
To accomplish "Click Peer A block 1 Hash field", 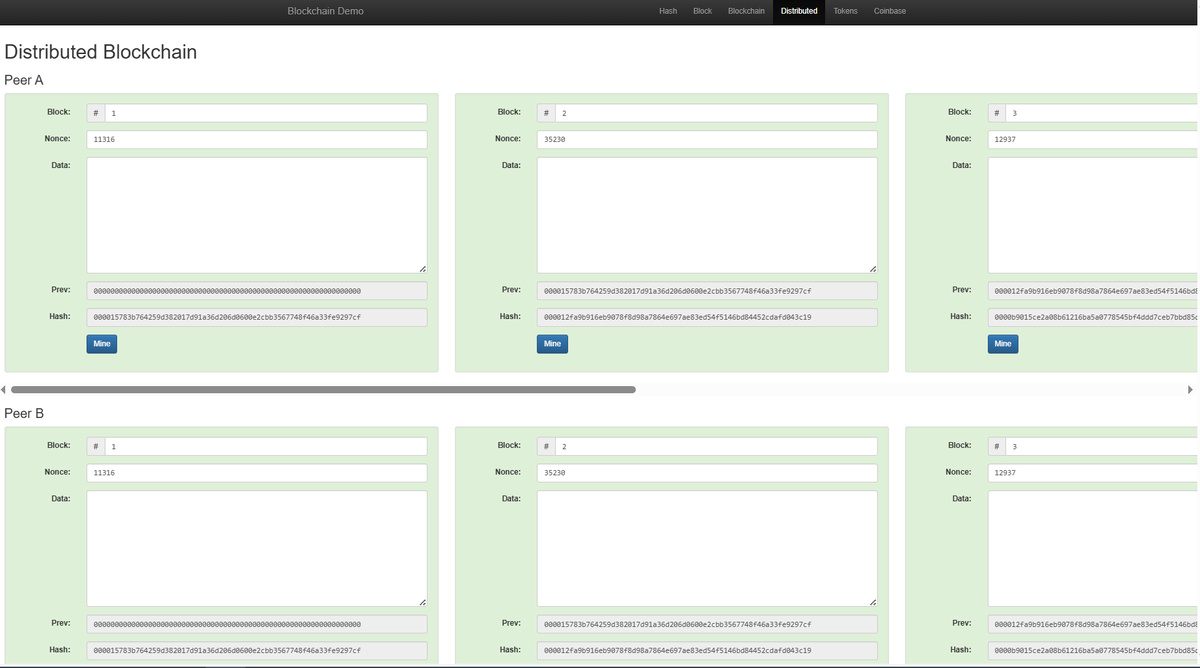I will pos(257,317).
